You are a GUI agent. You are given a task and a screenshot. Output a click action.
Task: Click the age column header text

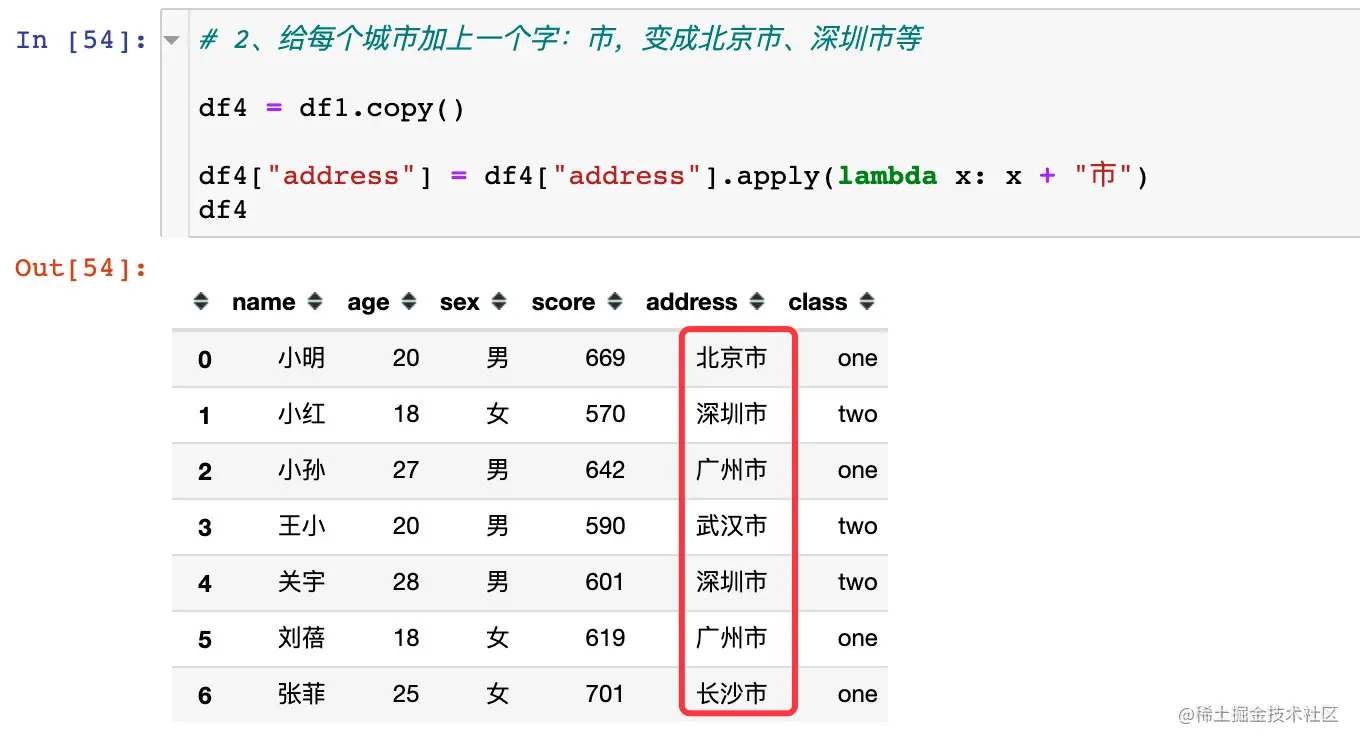(368, 303)
